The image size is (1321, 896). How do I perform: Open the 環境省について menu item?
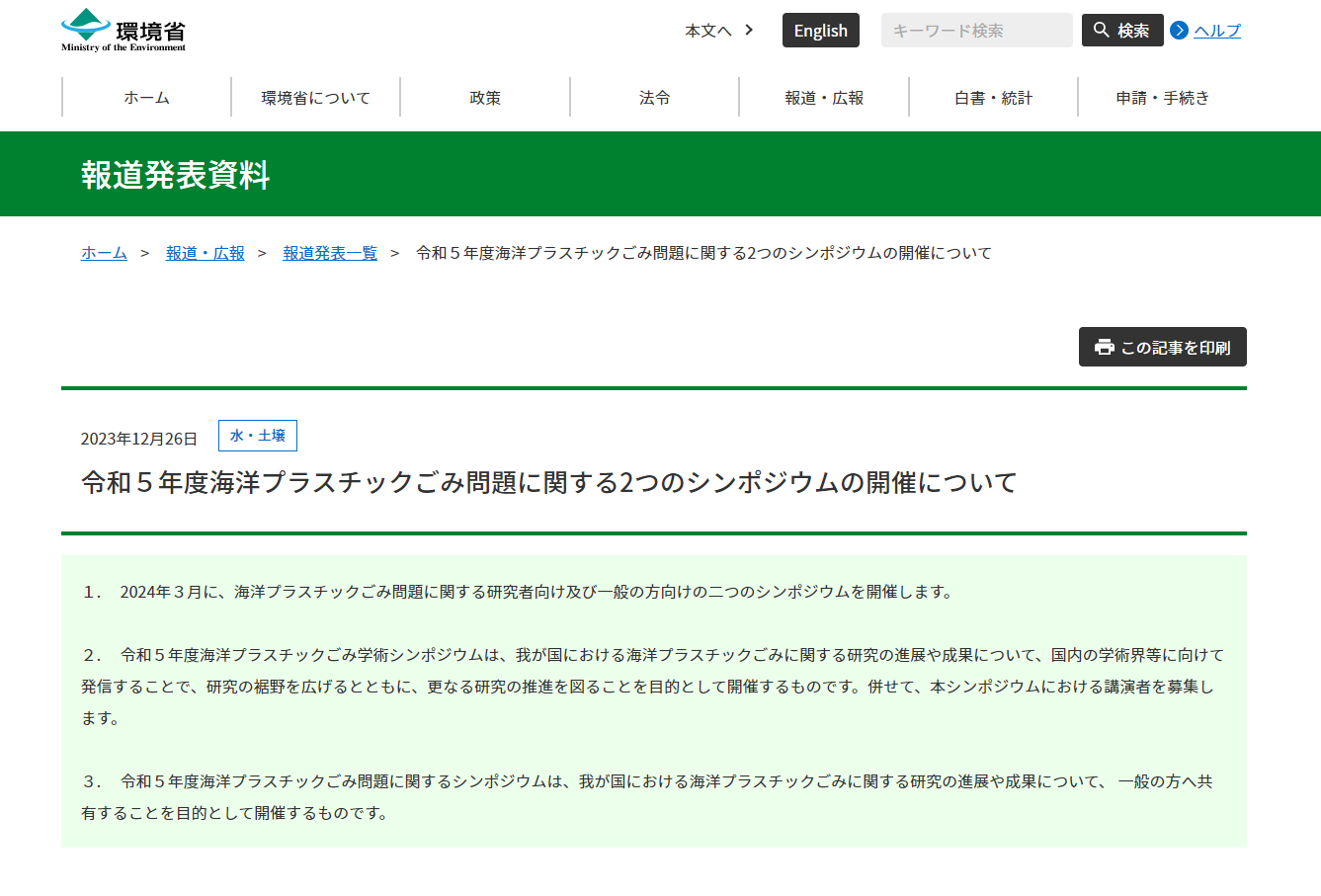coord(315,98)
